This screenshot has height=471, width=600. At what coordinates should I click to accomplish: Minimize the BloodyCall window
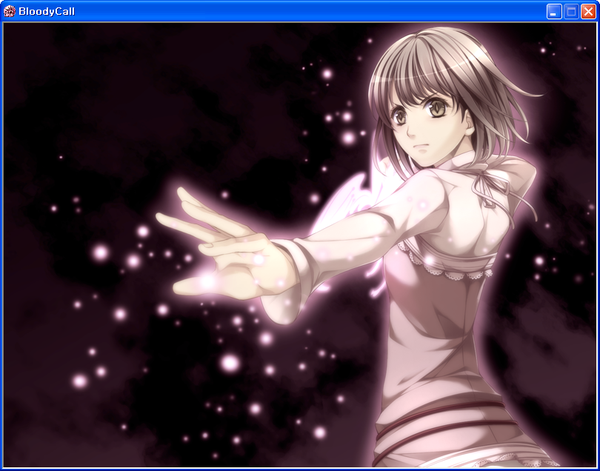(x=554, y=11)
